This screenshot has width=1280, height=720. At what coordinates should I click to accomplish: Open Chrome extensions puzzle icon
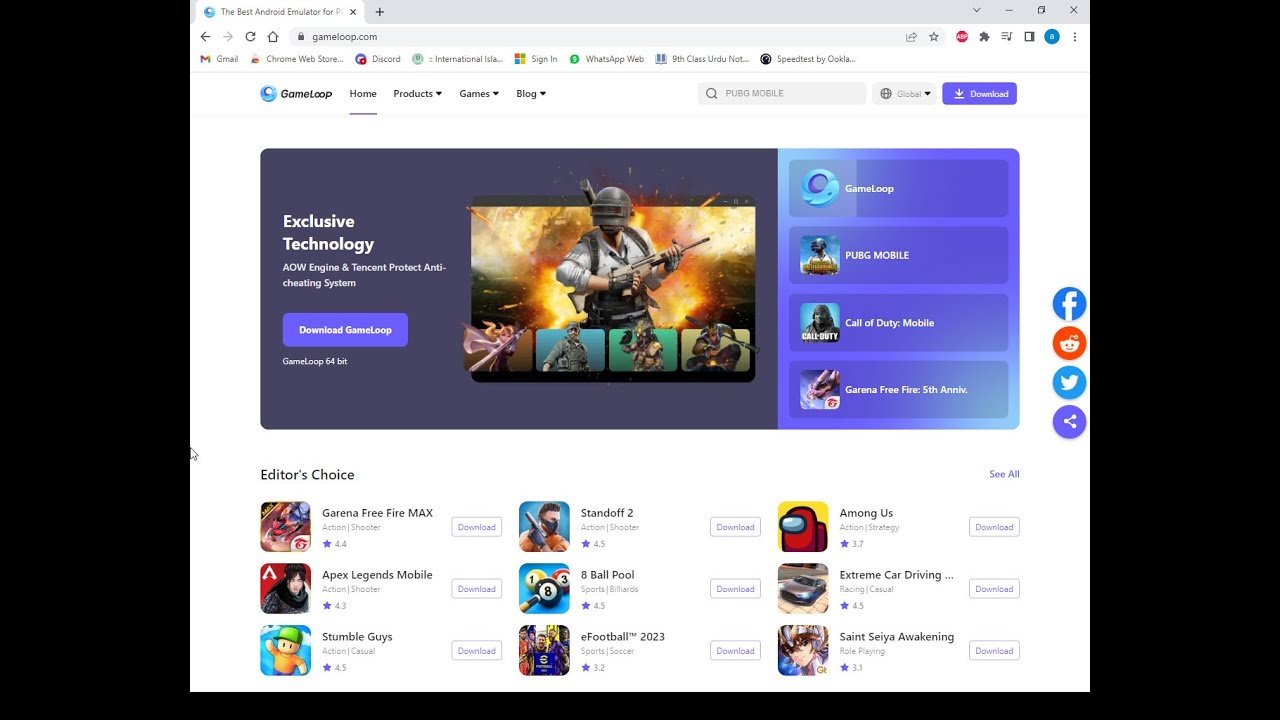coord(984,37)
